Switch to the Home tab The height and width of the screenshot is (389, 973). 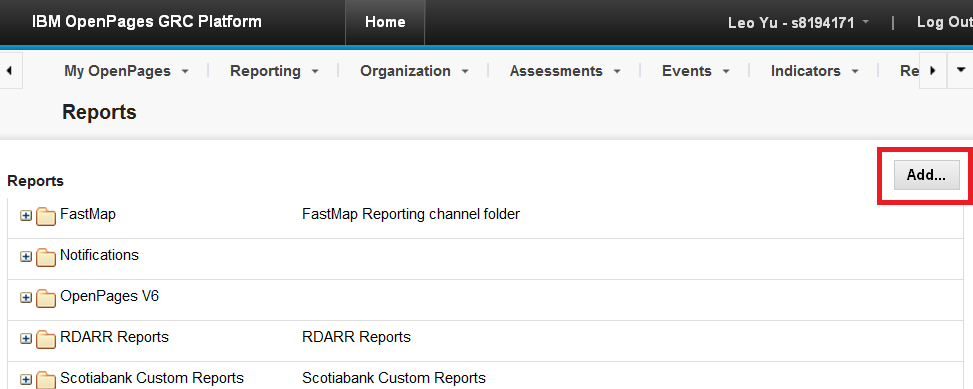click(x=385, y=22)
